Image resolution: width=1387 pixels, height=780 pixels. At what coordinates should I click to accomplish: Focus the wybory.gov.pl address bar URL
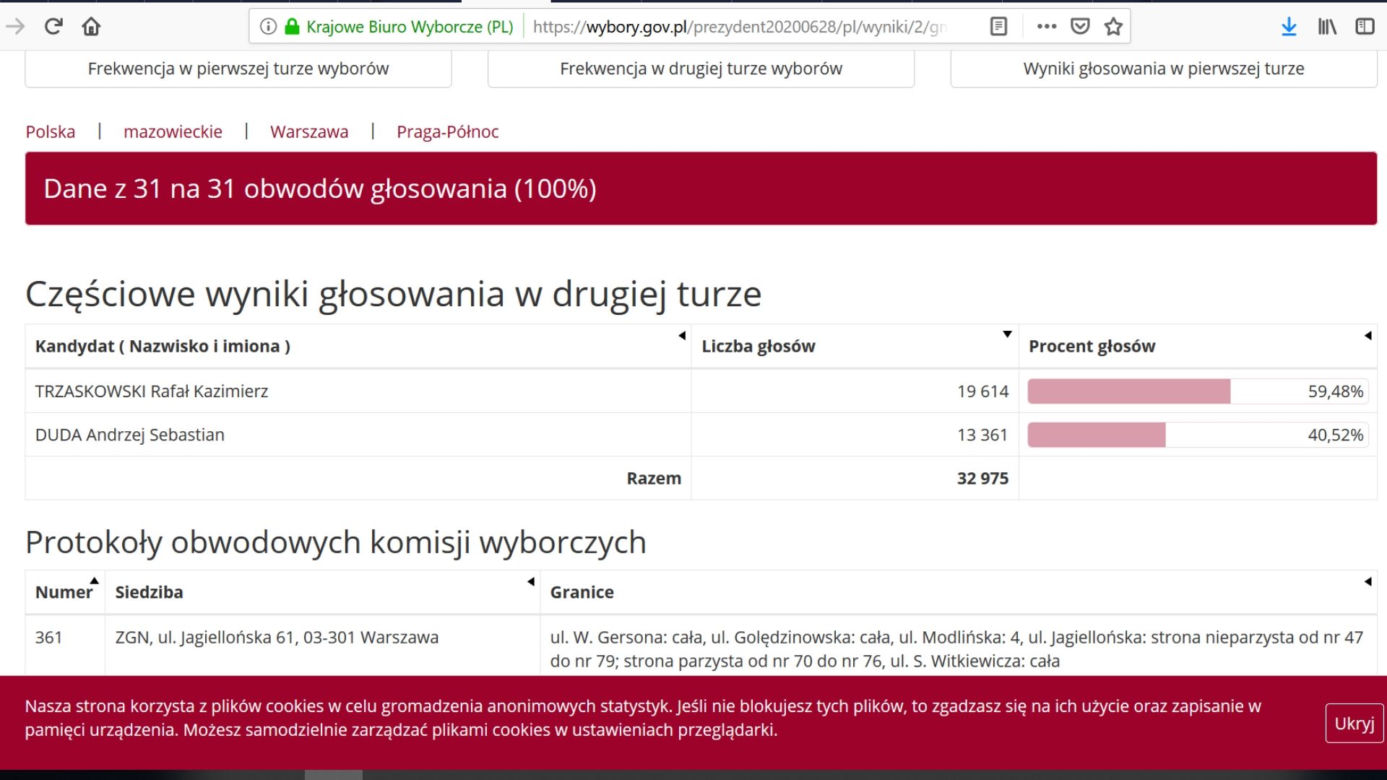coord(739,27)
